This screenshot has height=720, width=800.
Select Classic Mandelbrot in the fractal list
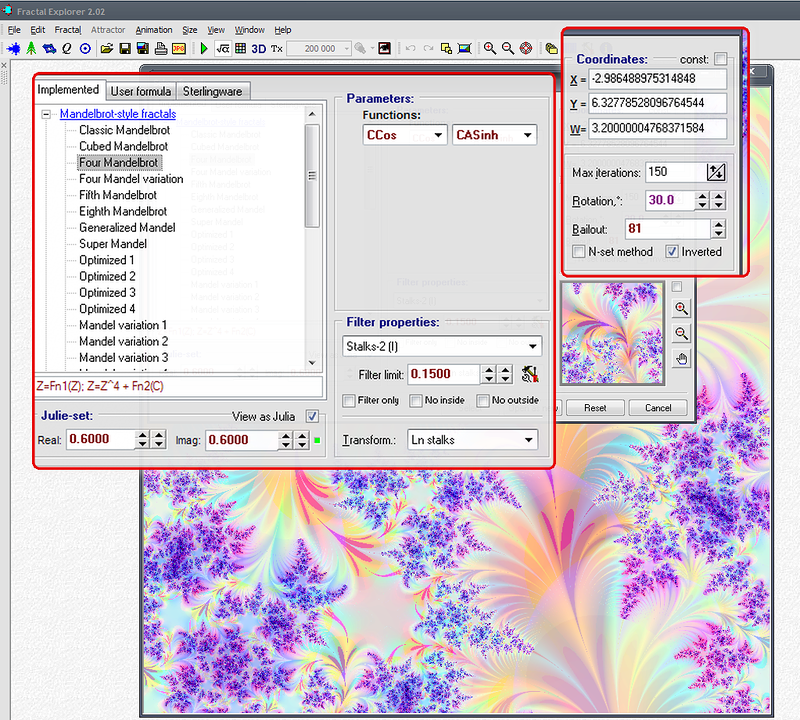(124, 130)
